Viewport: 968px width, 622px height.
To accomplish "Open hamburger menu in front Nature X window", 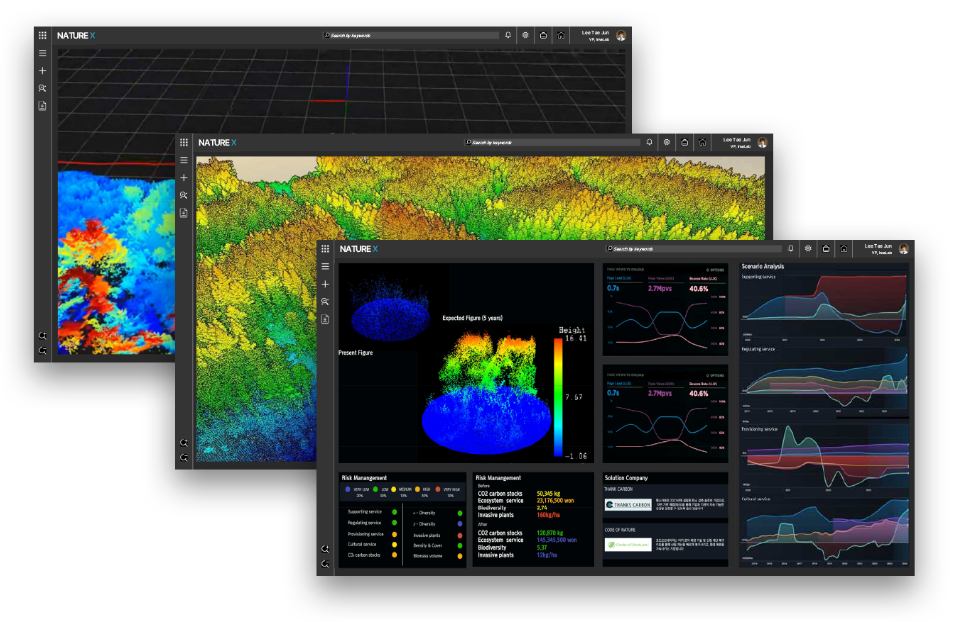I will click(x=325, y=267).
